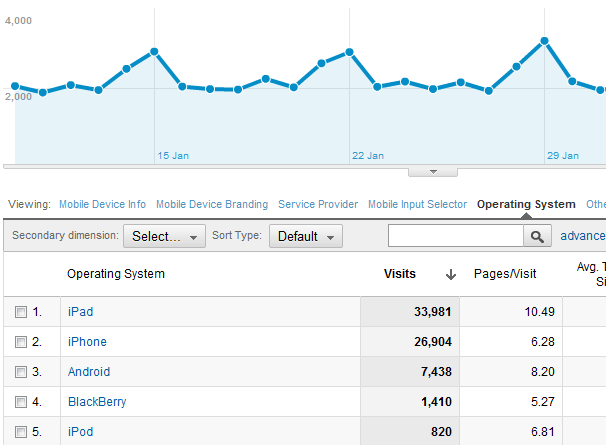Image resolution: width=606 pixels, height=445 pixels.
Task: Tick the checkbox for iPad row
Action: pyautogui.click(x=21, y=312)
